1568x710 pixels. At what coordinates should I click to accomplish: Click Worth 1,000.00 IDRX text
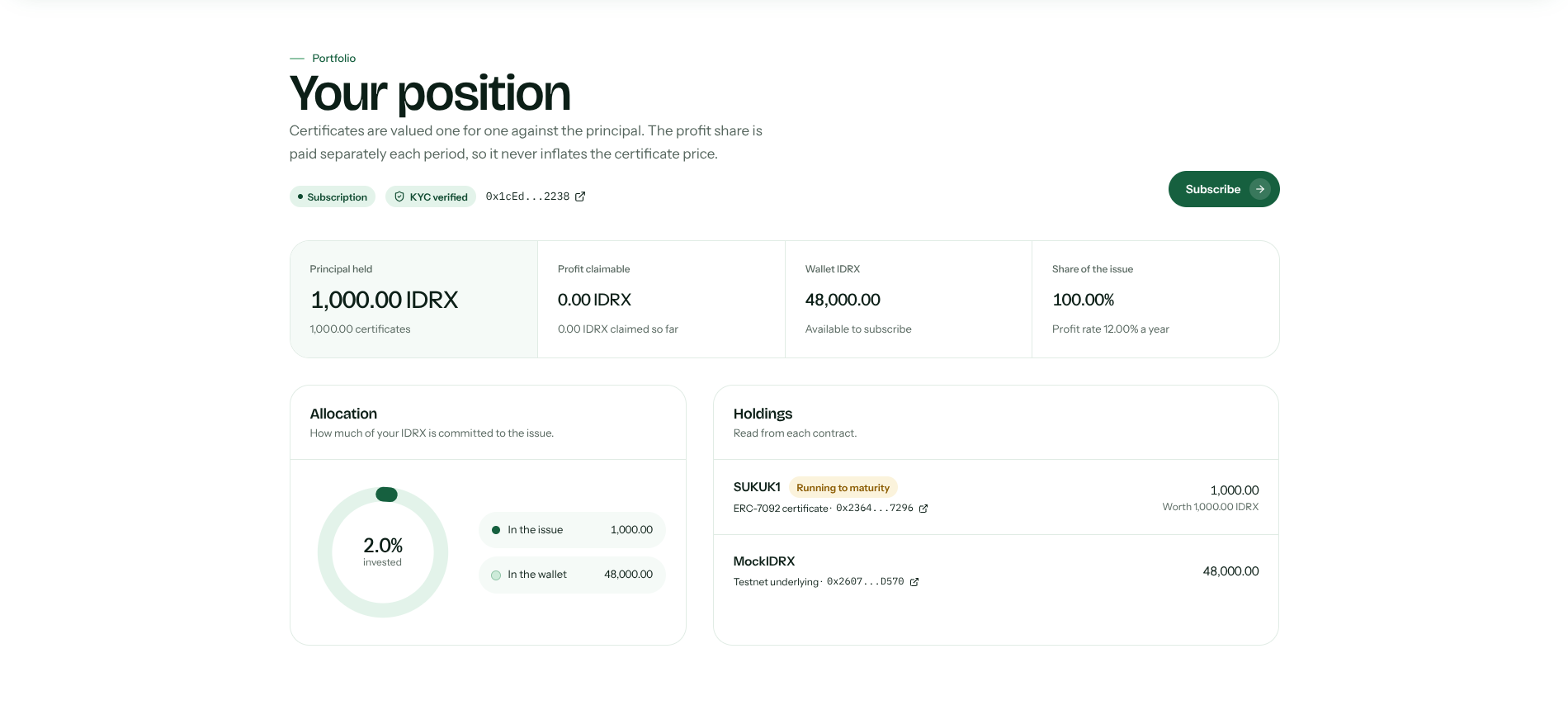(1211, 507)
